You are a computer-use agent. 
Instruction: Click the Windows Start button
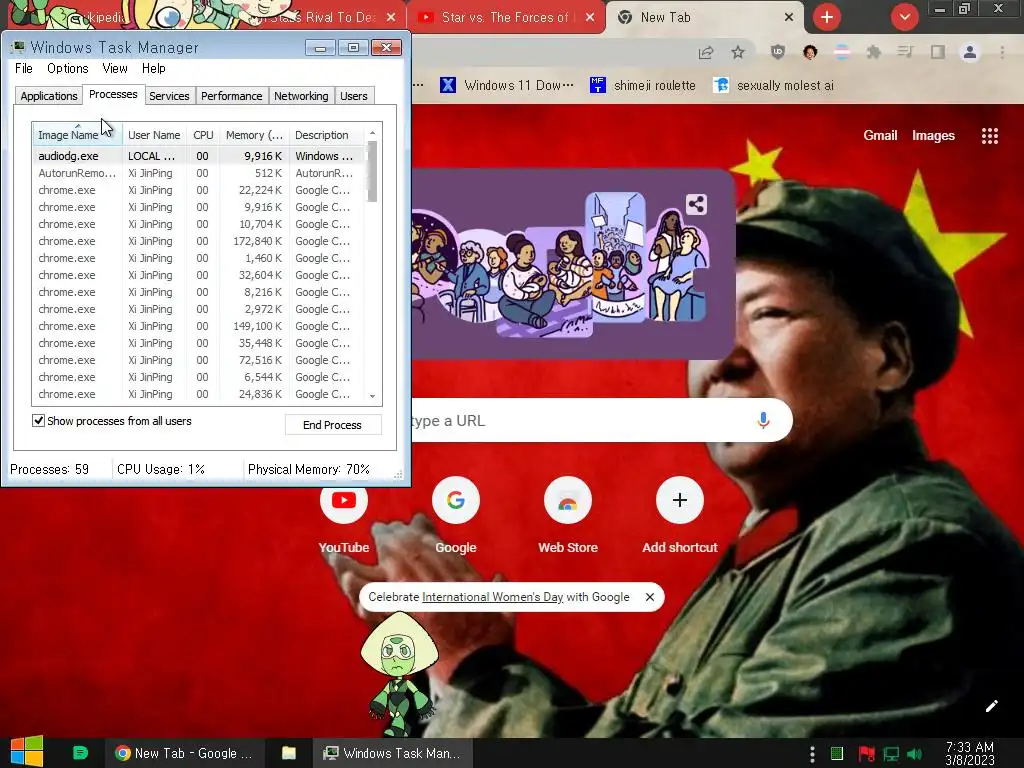click(x=27, y=752)
